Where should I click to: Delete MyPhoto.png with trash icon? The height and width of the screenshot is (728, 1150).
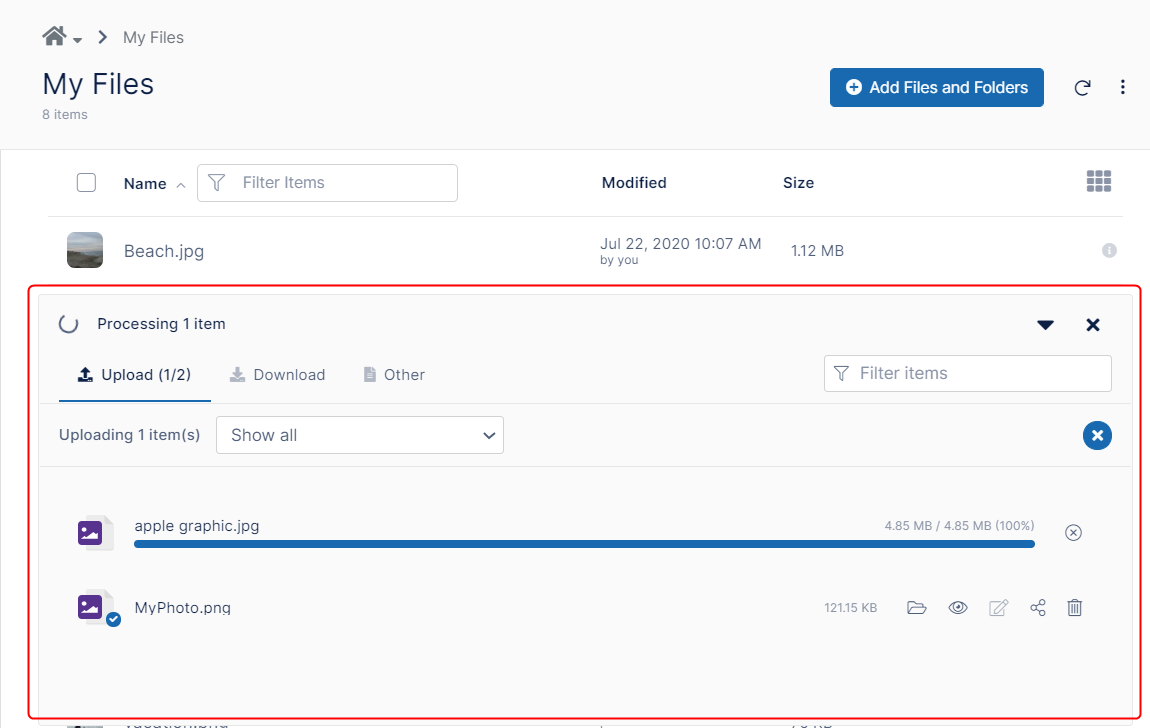1075,608
